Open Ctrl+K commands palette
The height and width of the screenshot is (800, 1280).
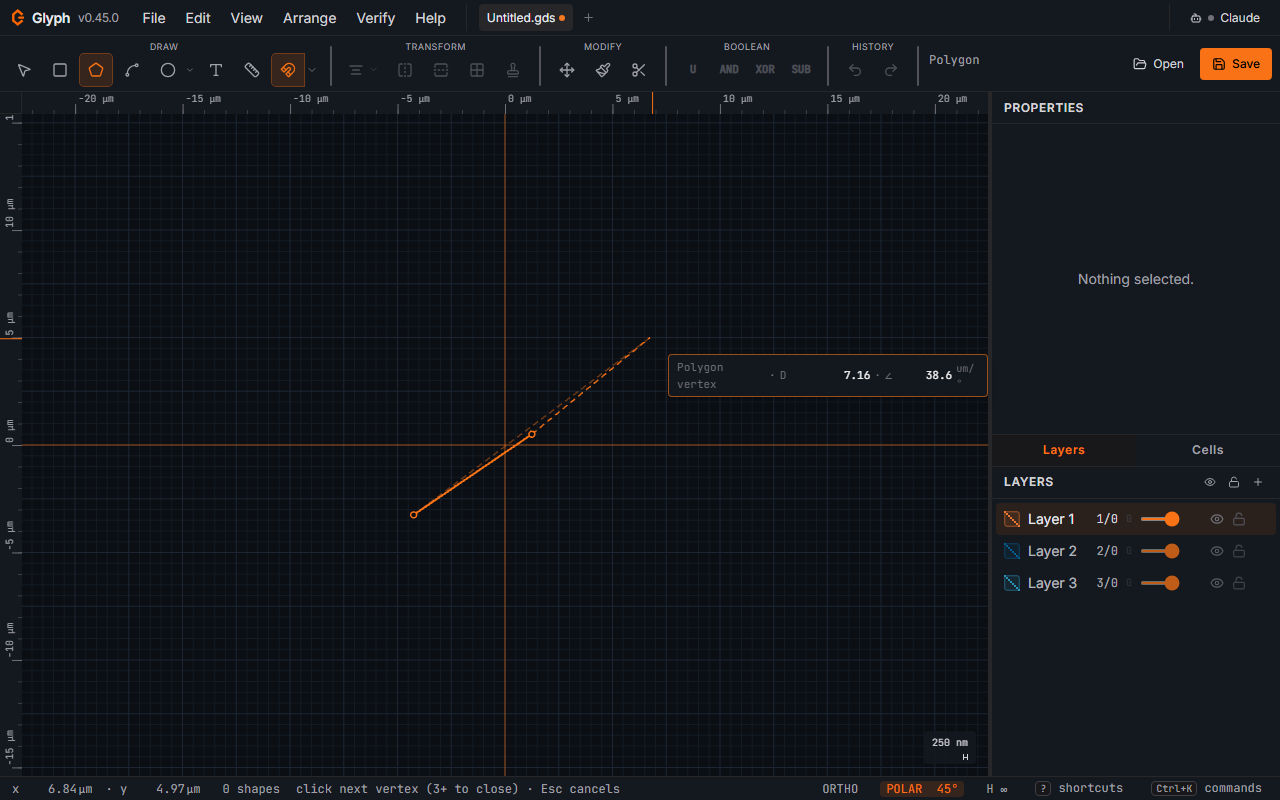1207,789
